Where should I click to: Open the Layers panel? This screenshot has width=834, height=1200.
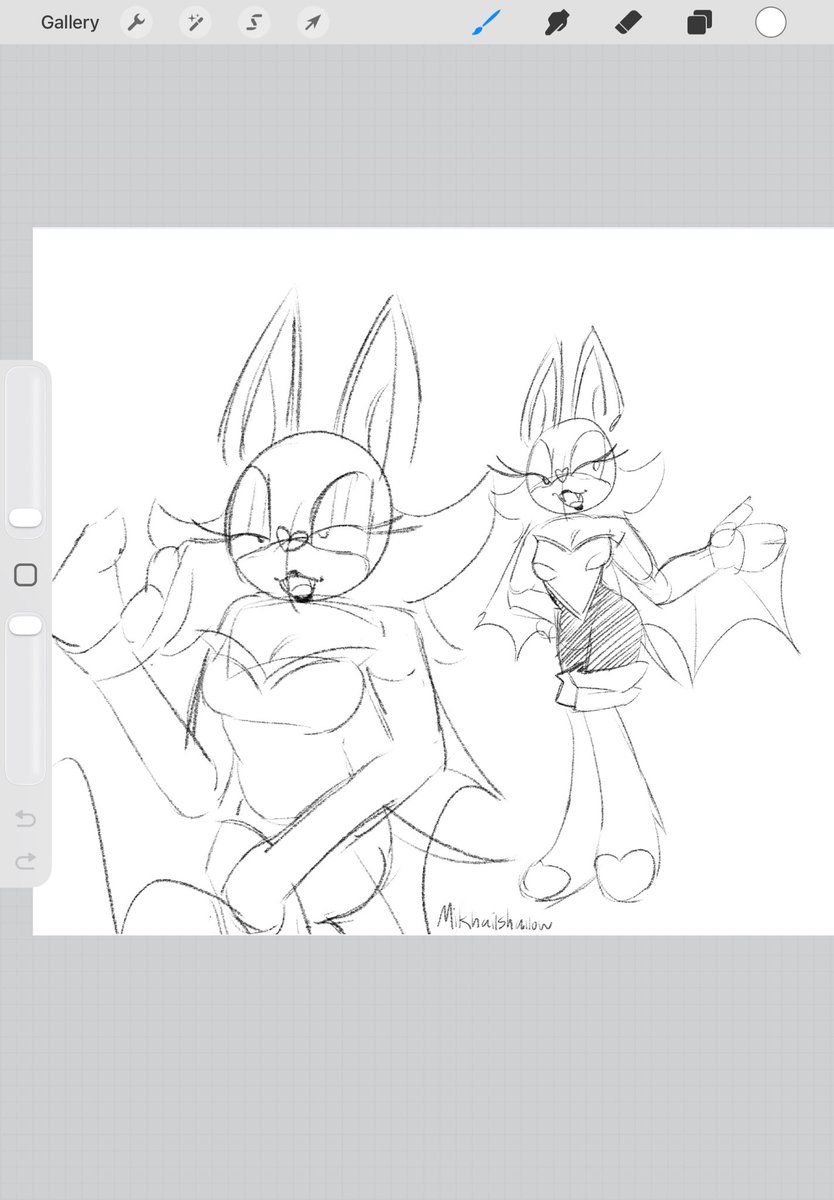[699, 22]
